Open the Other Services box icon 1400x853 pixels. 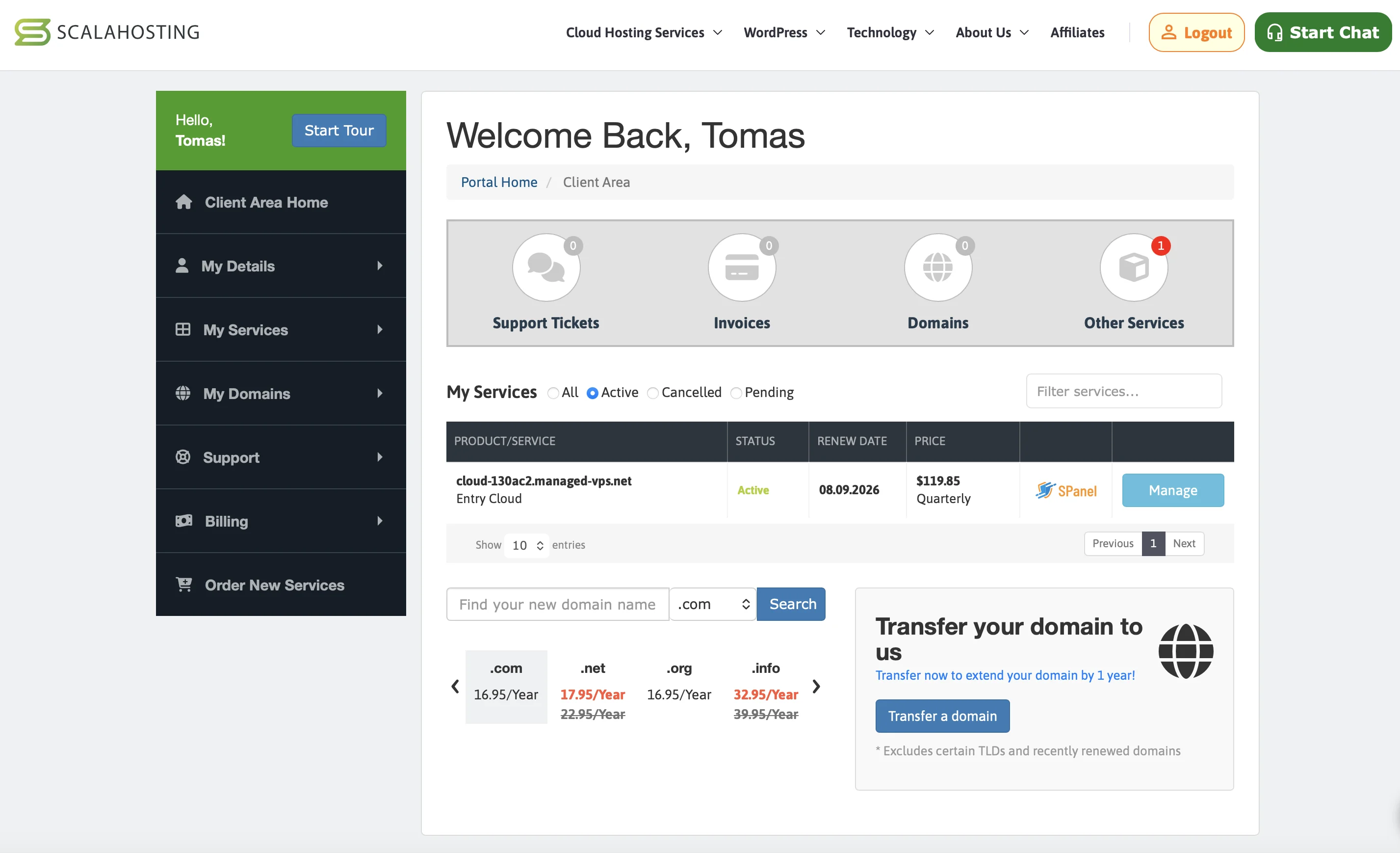pos(1134,267)
